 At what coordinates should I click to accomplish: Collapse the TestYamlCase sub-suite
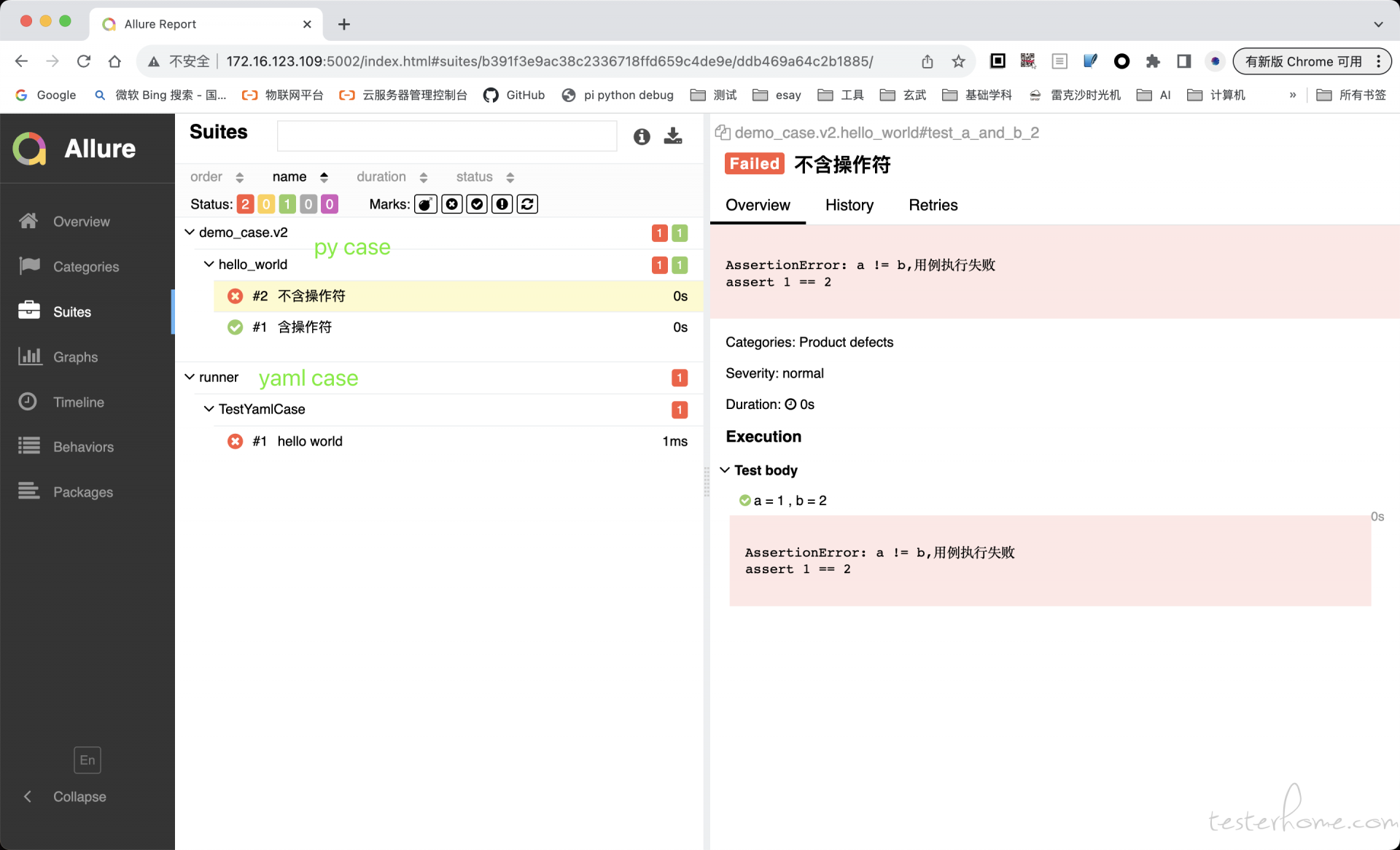(x=209, y=409)
